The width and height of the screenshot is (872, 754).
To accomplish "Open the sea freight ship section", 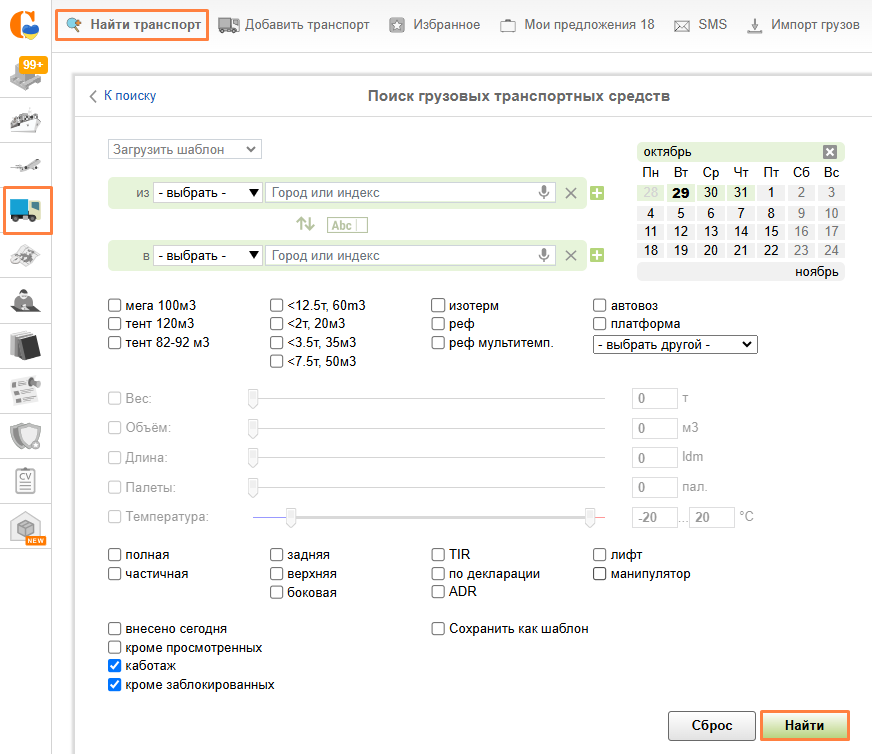I will tap(27, 121).
